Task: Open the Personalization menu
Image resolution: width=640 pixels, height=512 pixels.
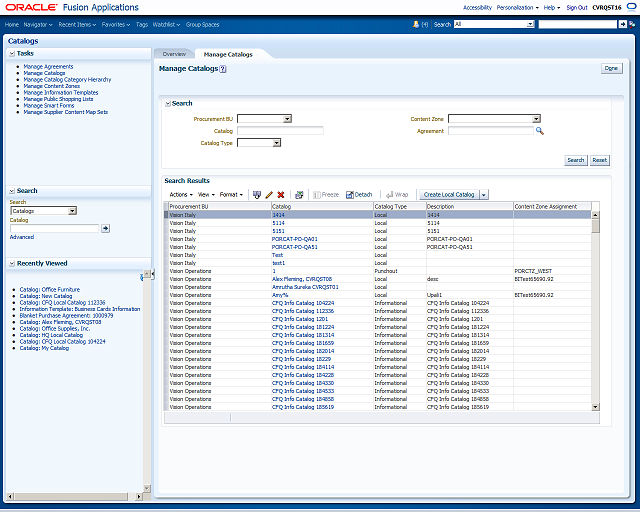Action: (x=518, y=7)
